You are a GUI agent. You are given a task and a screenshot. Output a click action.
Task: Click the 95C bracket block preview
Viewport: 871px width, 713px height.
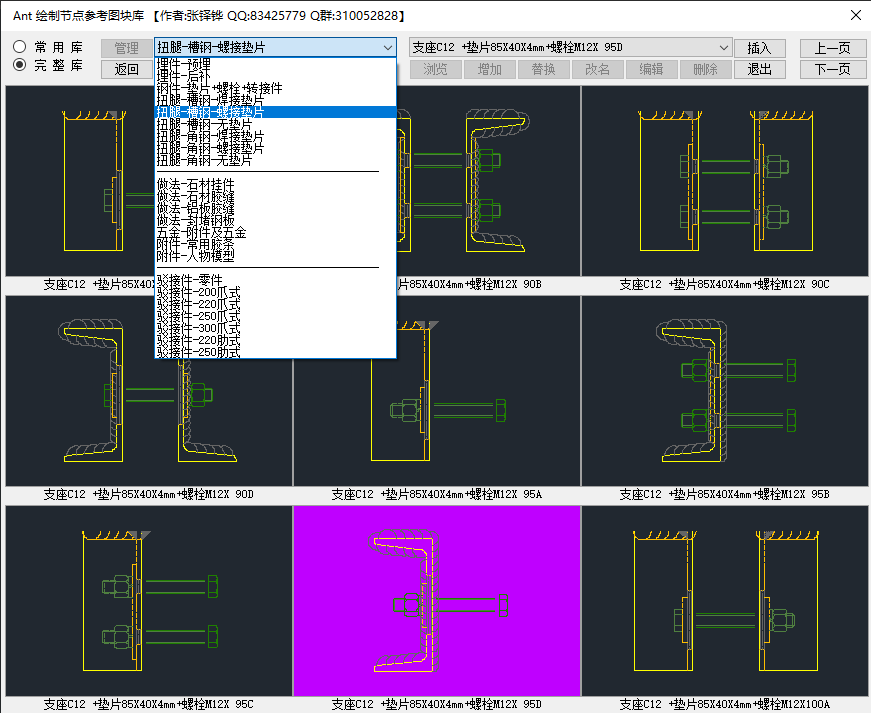pos(148,600)
